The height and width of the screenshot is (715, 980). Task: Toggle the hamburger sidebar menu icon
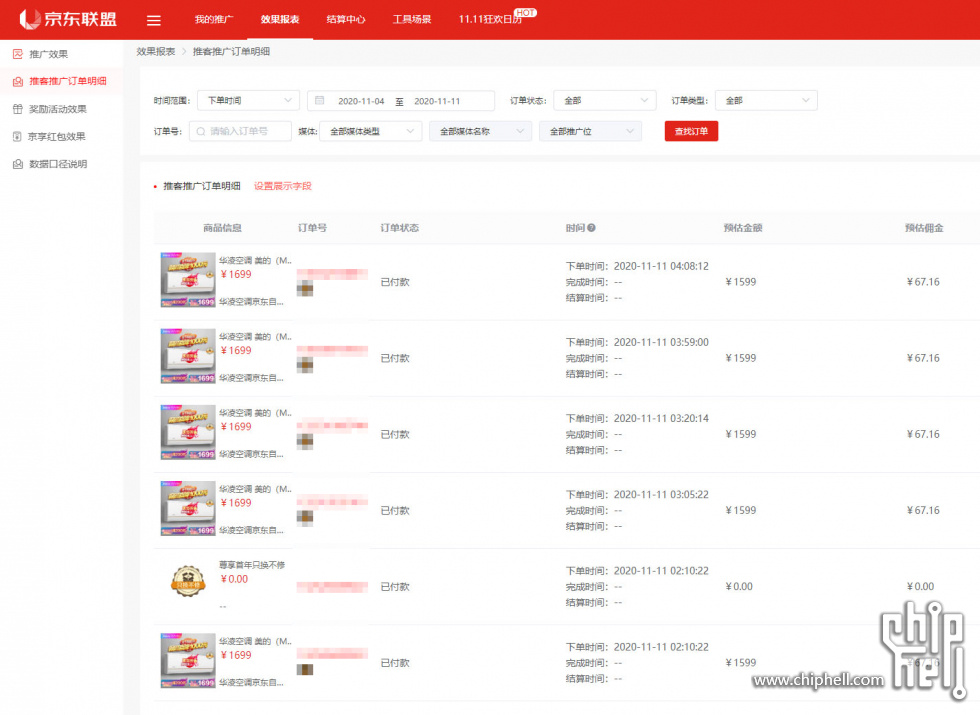click(154, 21)
